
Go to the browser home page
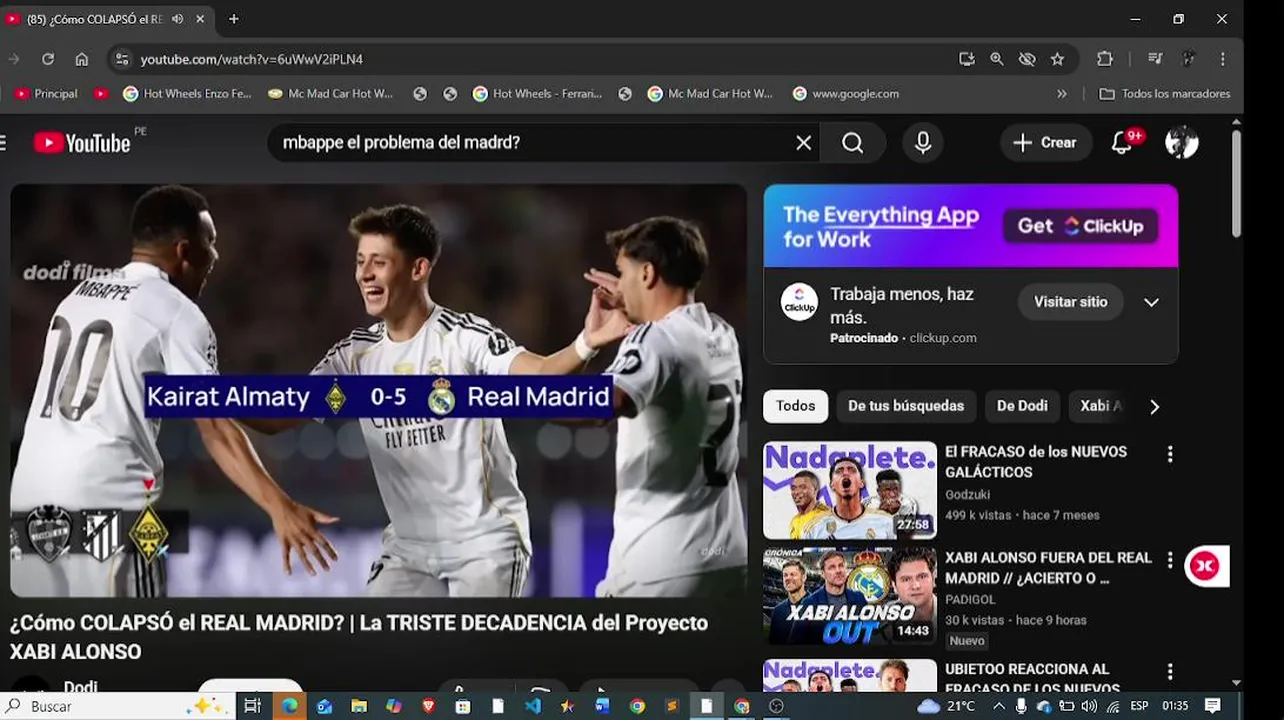[x=82, y=59]
